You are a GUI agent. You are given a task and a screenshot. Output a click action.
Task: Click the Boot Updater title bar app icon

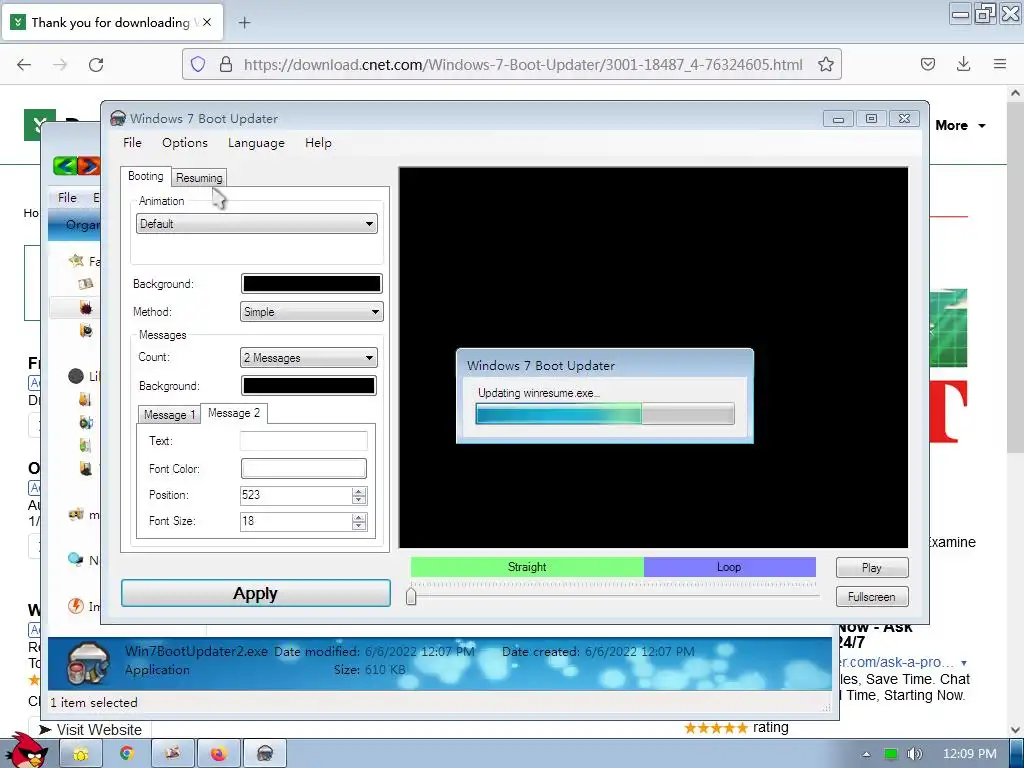118,118
